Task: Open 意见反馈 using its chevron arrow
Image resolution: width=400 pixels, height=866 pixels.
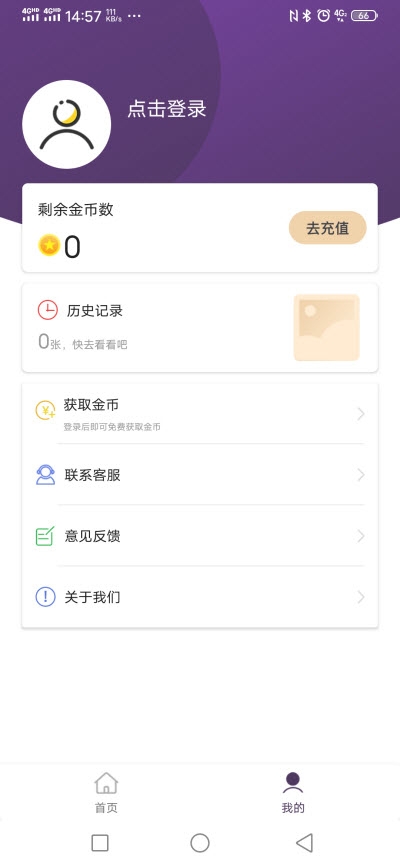Action: (361, 536)
